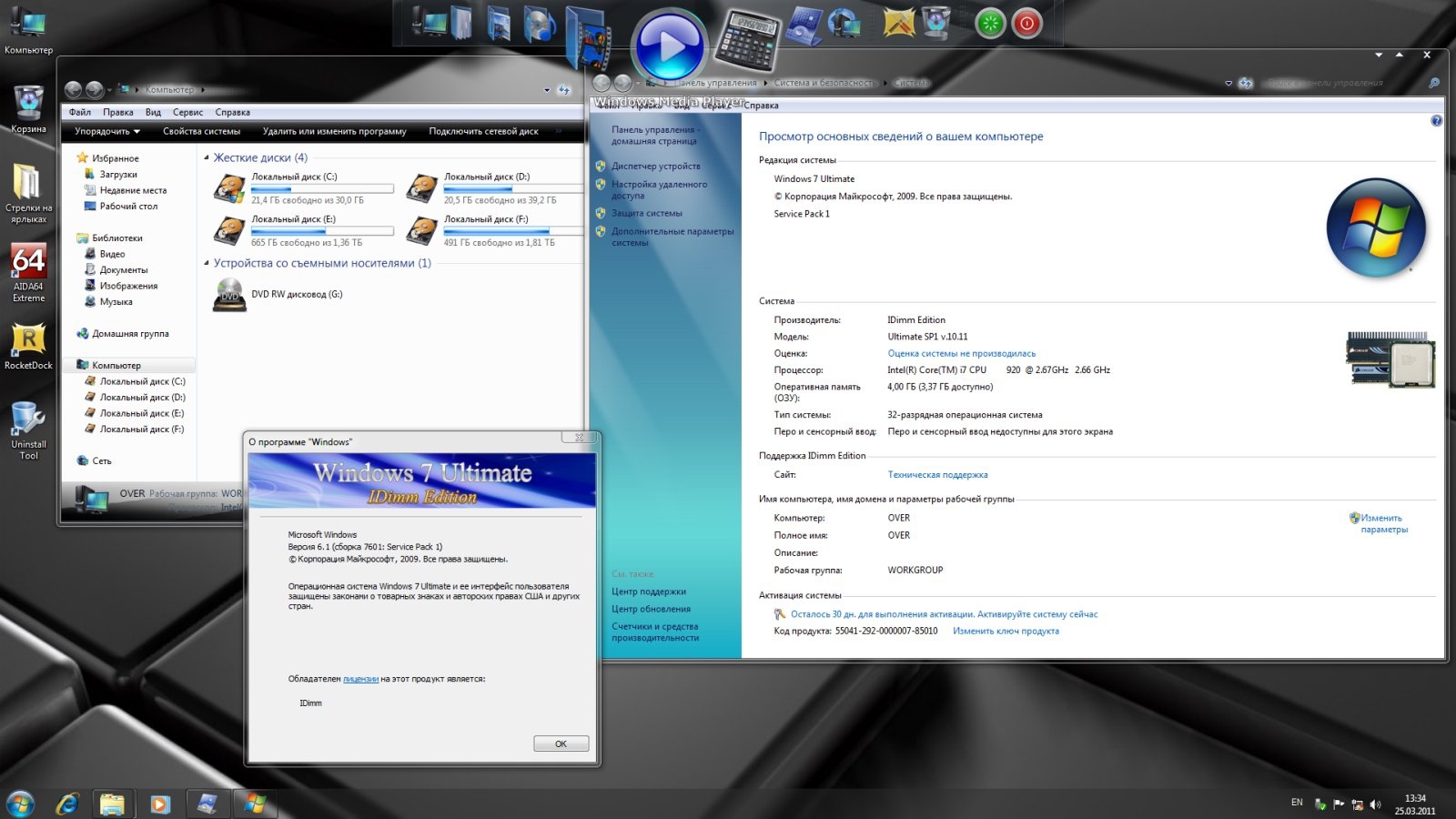Open Корзина on the desktop

[x=28, y=108]
